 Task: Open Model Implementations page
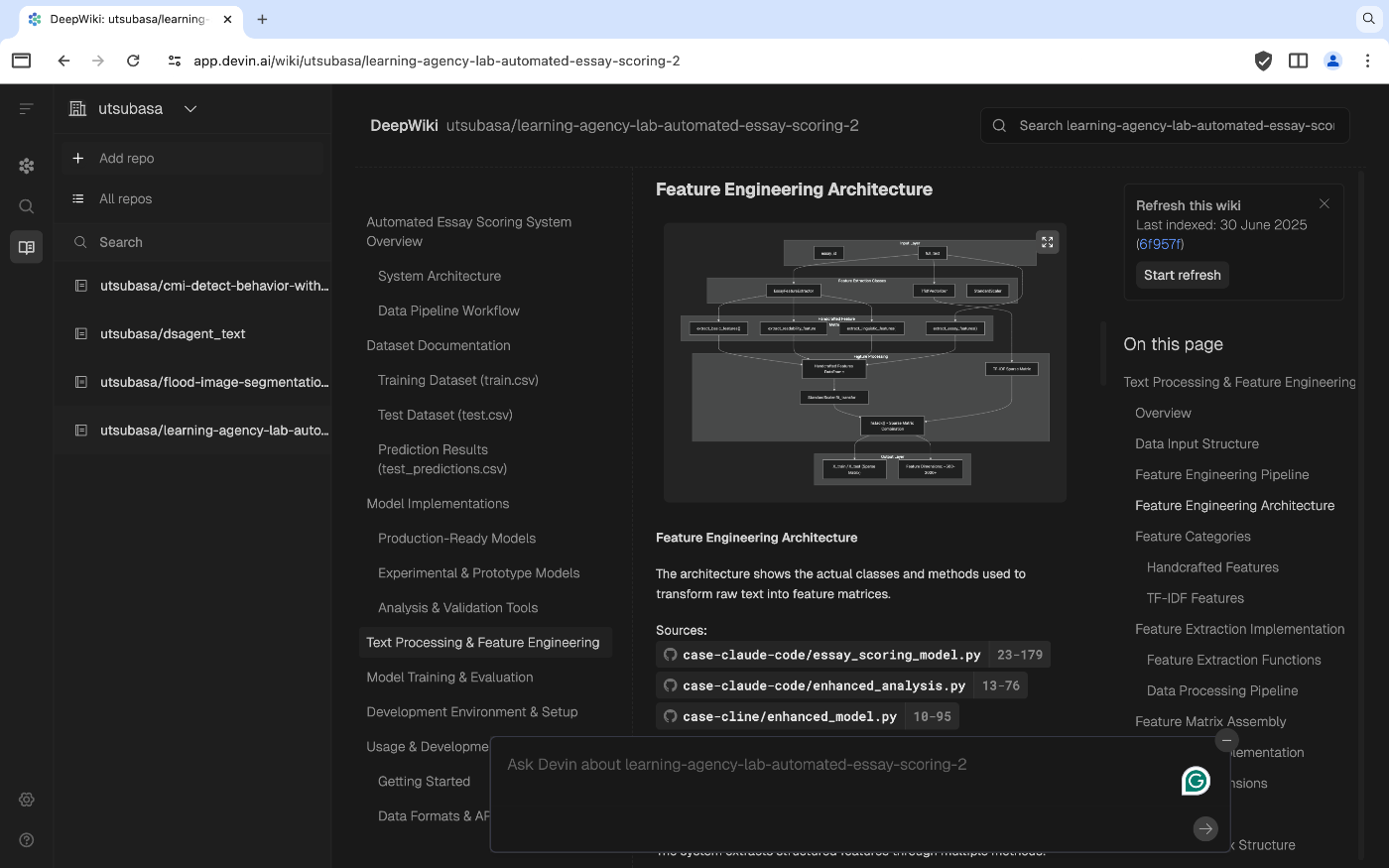pos(438,504)
